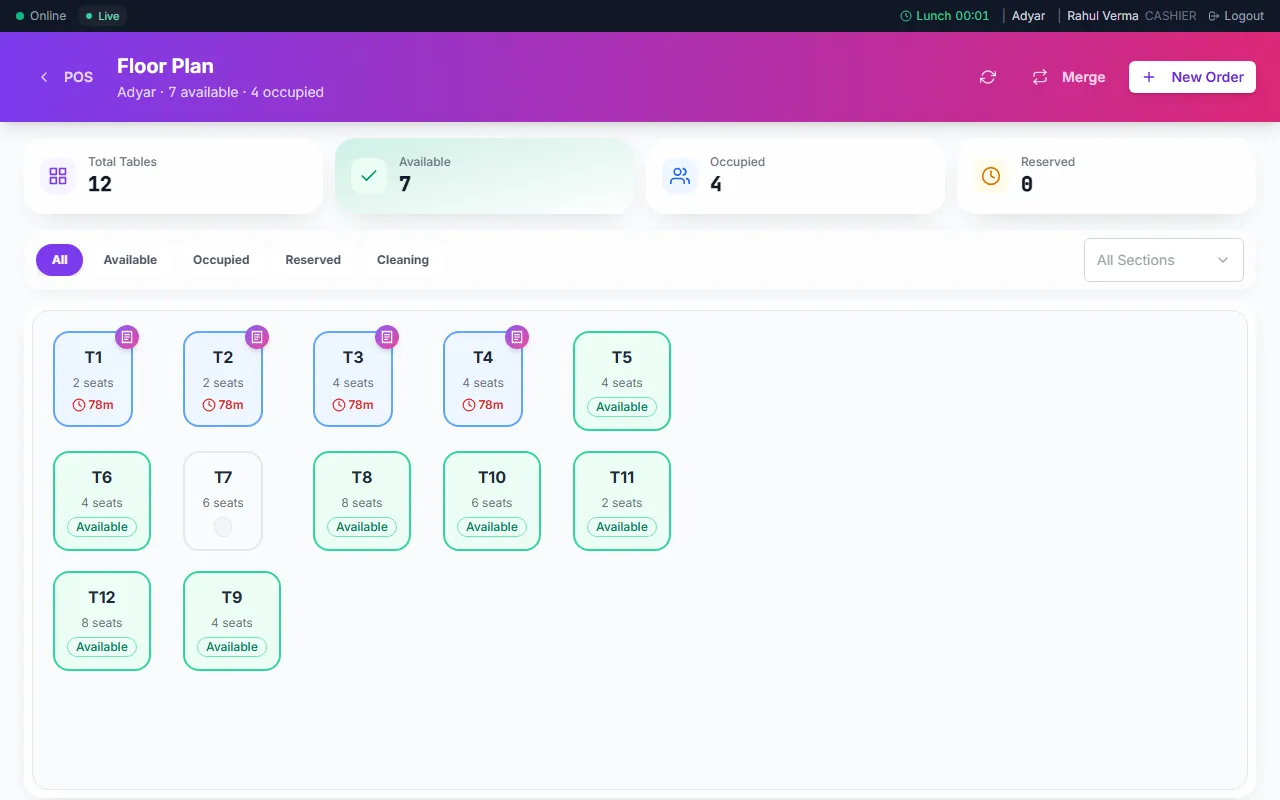This screenshot has width=1280, height=800.
Task: Click the red timer icon on T1
Action: point(79,405)
